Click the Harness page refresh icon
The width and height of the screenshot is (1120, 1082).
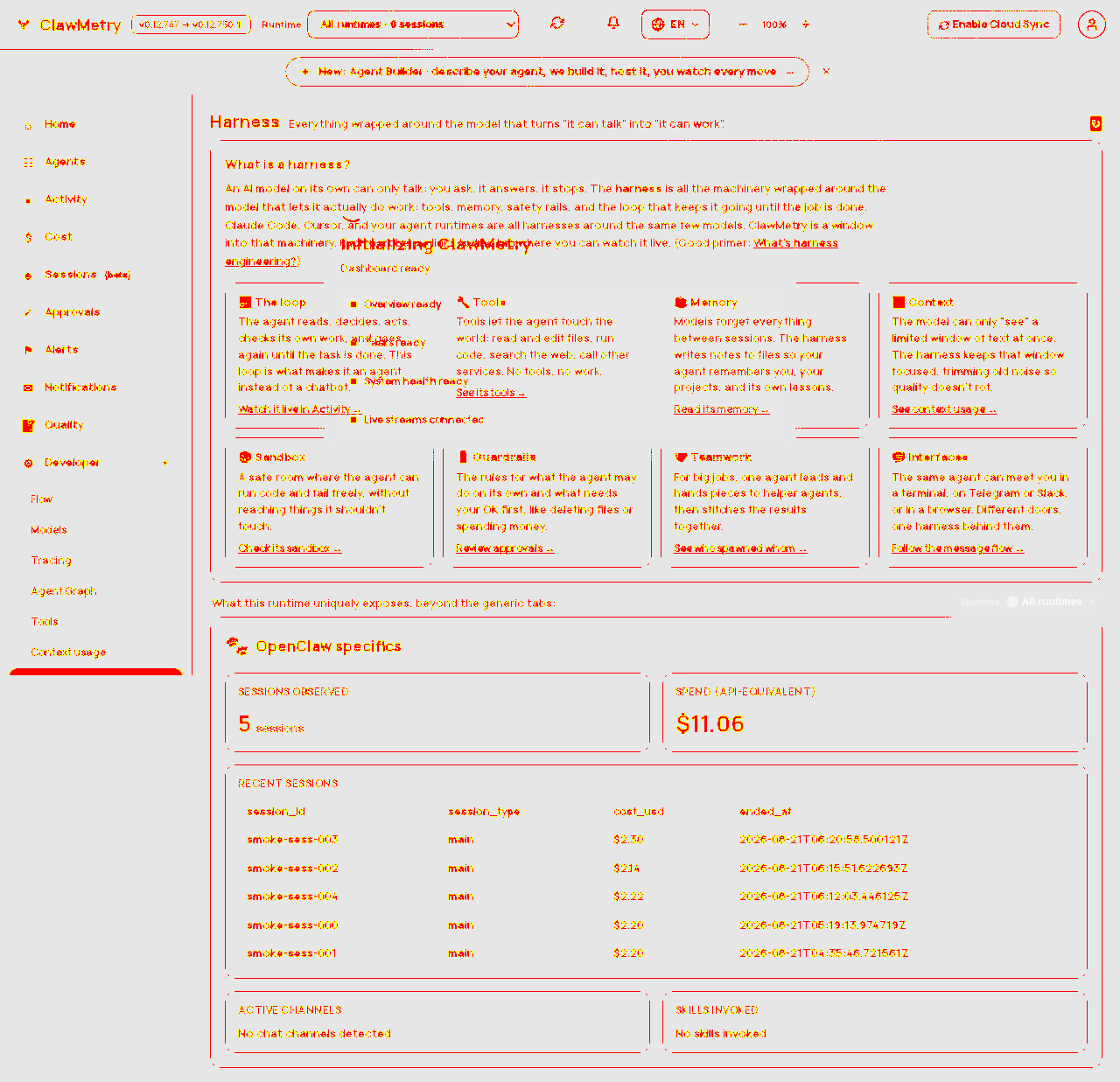click(1095, 124)
